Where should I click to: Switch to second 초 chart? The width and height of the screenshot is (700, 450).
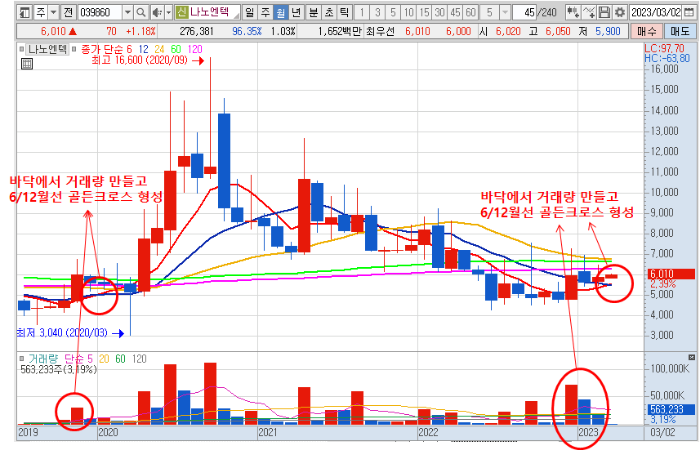[329, 12]
